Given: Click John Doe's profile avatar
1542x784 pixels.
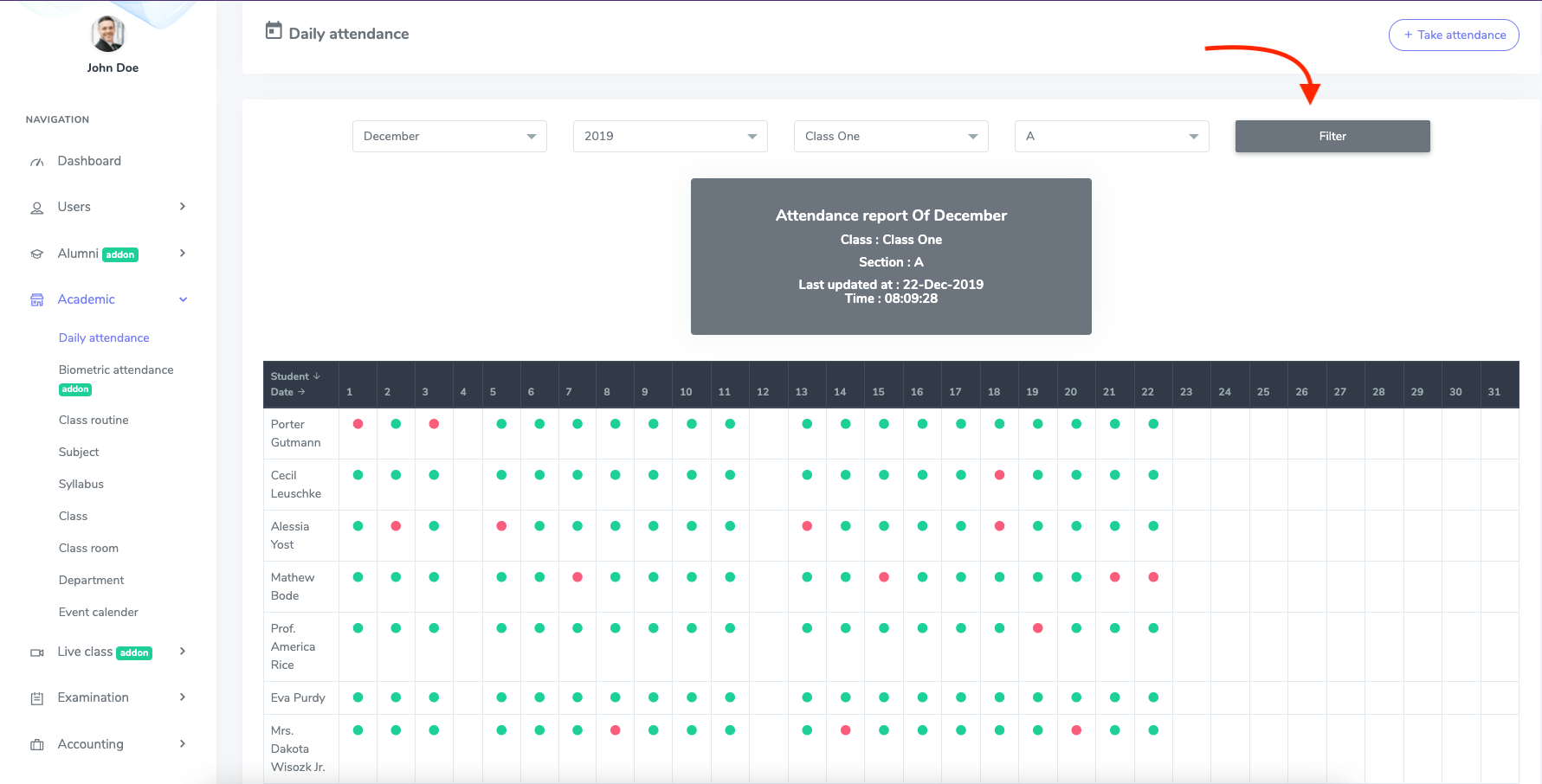Looking at the screenshot, I should [108, 34].
